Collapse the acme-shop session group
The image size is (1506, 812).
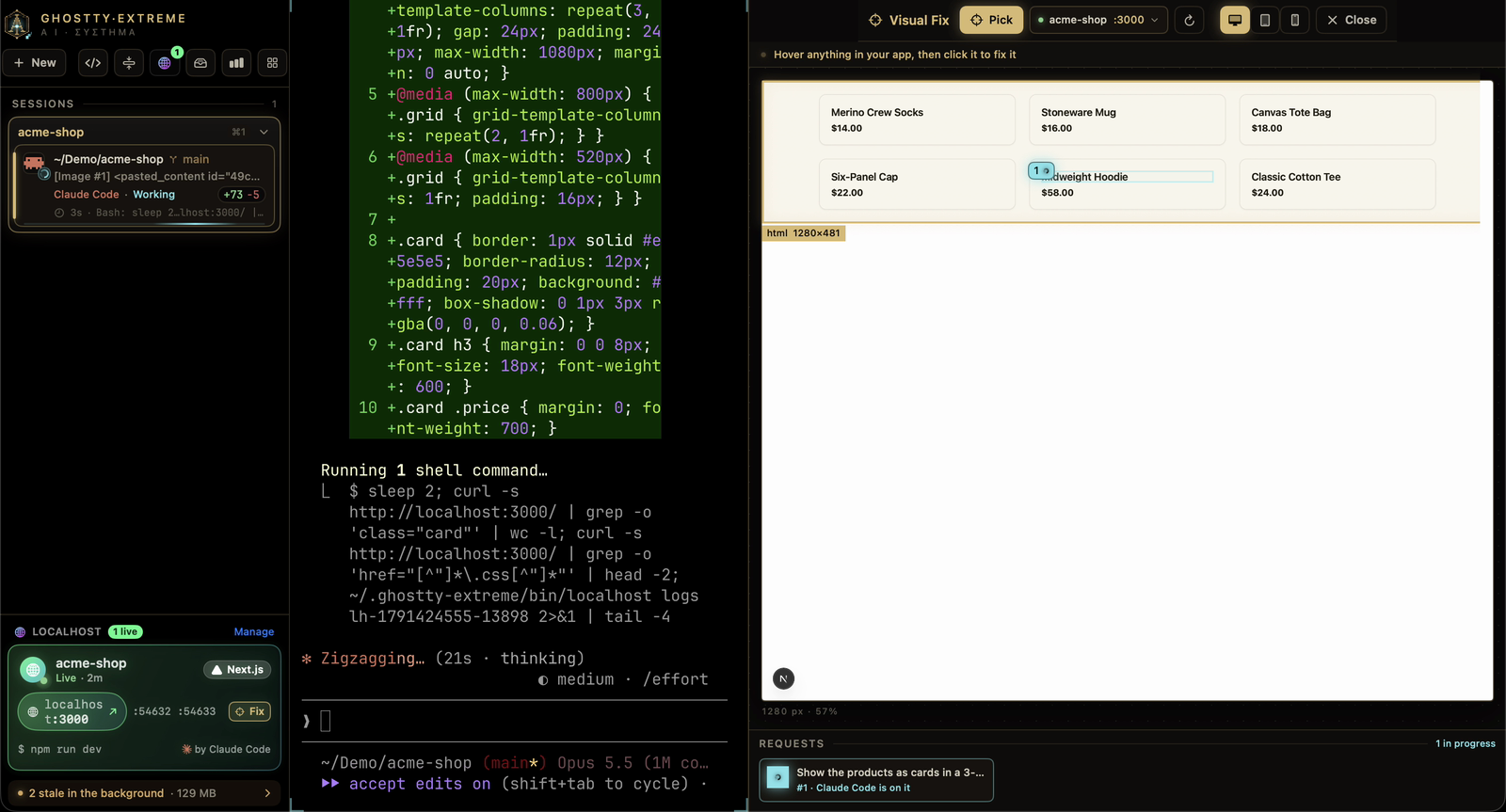click(x=264, y=133)
